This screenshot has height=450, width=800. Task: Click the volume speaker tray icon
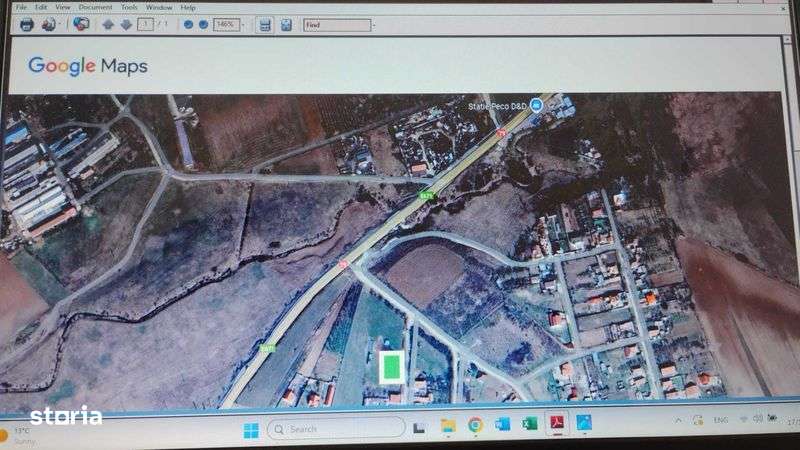point(758,418)
